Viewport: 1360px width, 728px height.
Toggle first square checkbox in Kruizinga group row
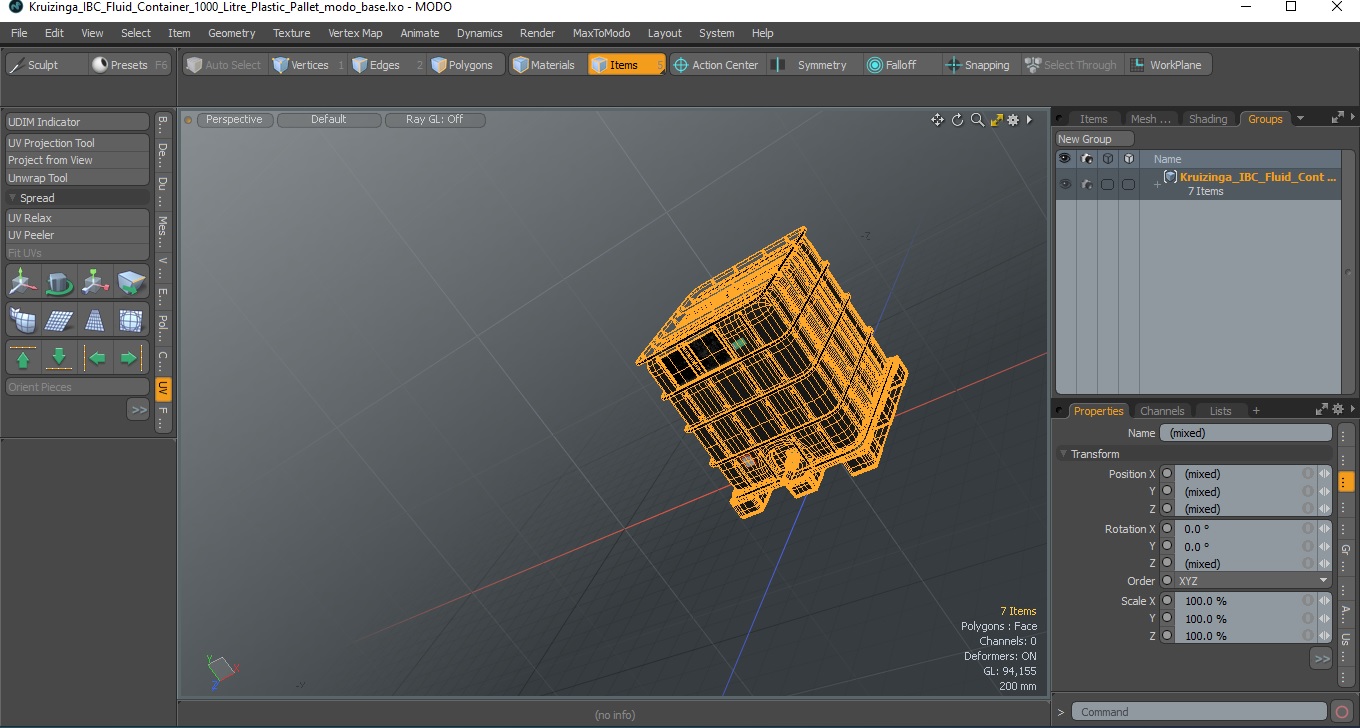(x=1107, y=184)
